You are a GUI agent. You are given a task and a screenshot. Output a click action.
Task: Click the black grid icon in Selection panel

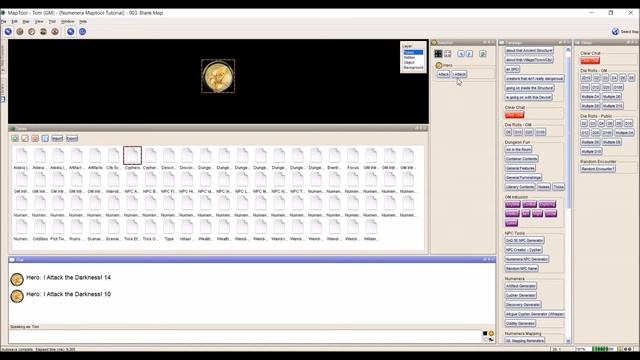coord(438,53)
